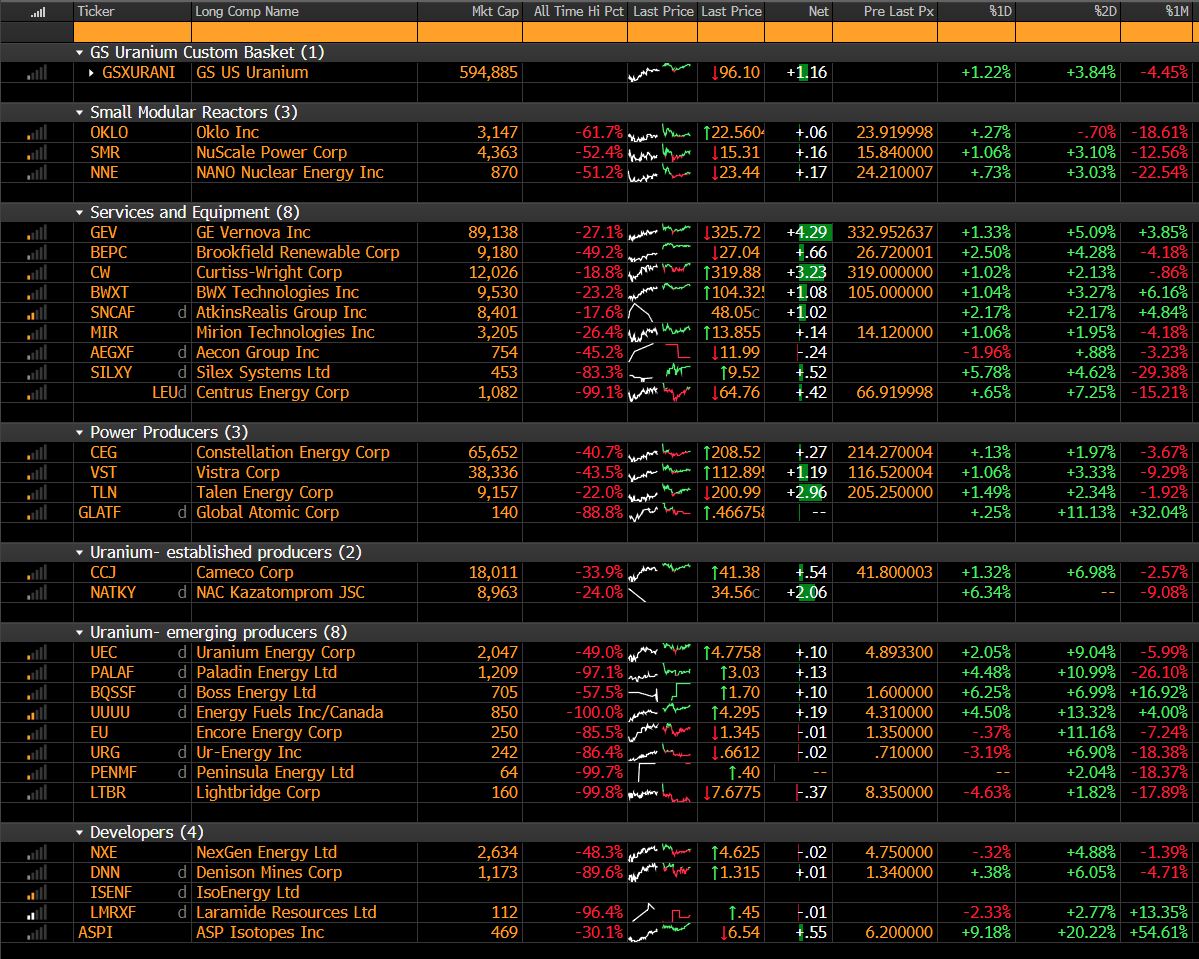Image resolution: width=1199 pixels, height=959 pixels.
Task: Collapse Small Modular Reactors group
Action: coord(80,112)
